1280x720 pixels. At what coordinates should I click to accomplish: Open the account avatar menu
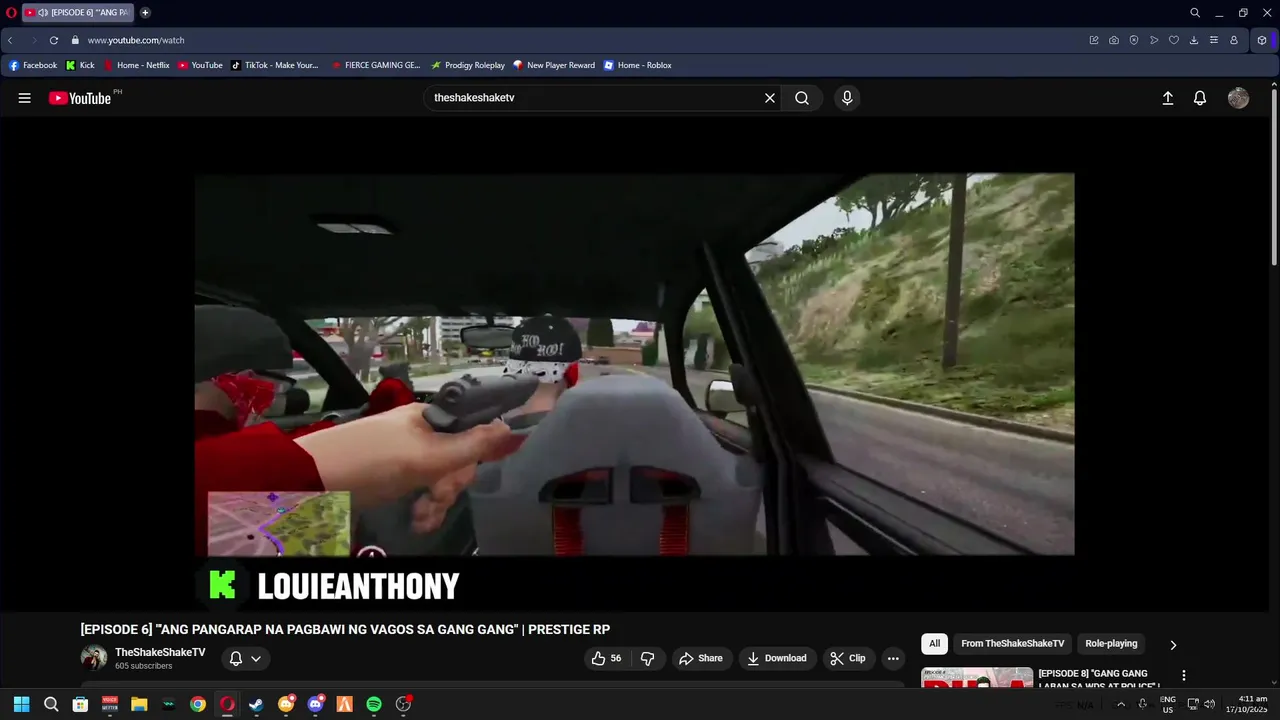tap(1238, 98)
